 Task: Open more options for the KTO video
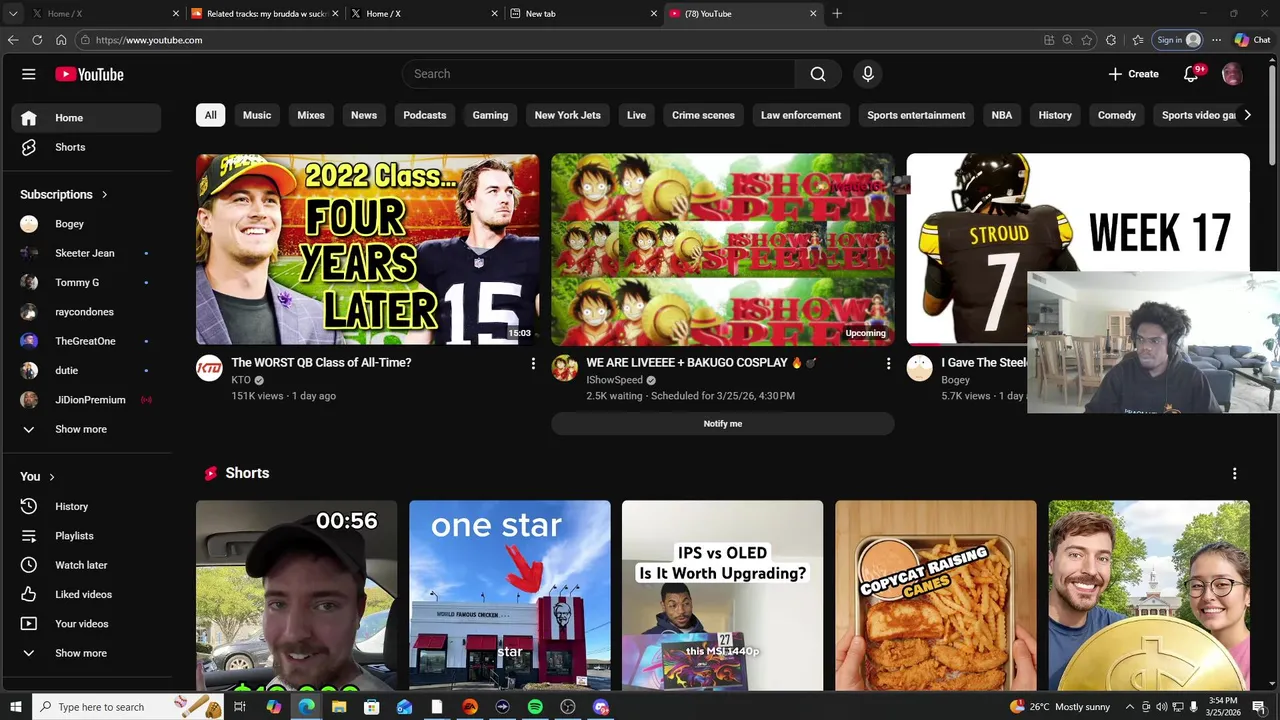click(x=533, y=364)
